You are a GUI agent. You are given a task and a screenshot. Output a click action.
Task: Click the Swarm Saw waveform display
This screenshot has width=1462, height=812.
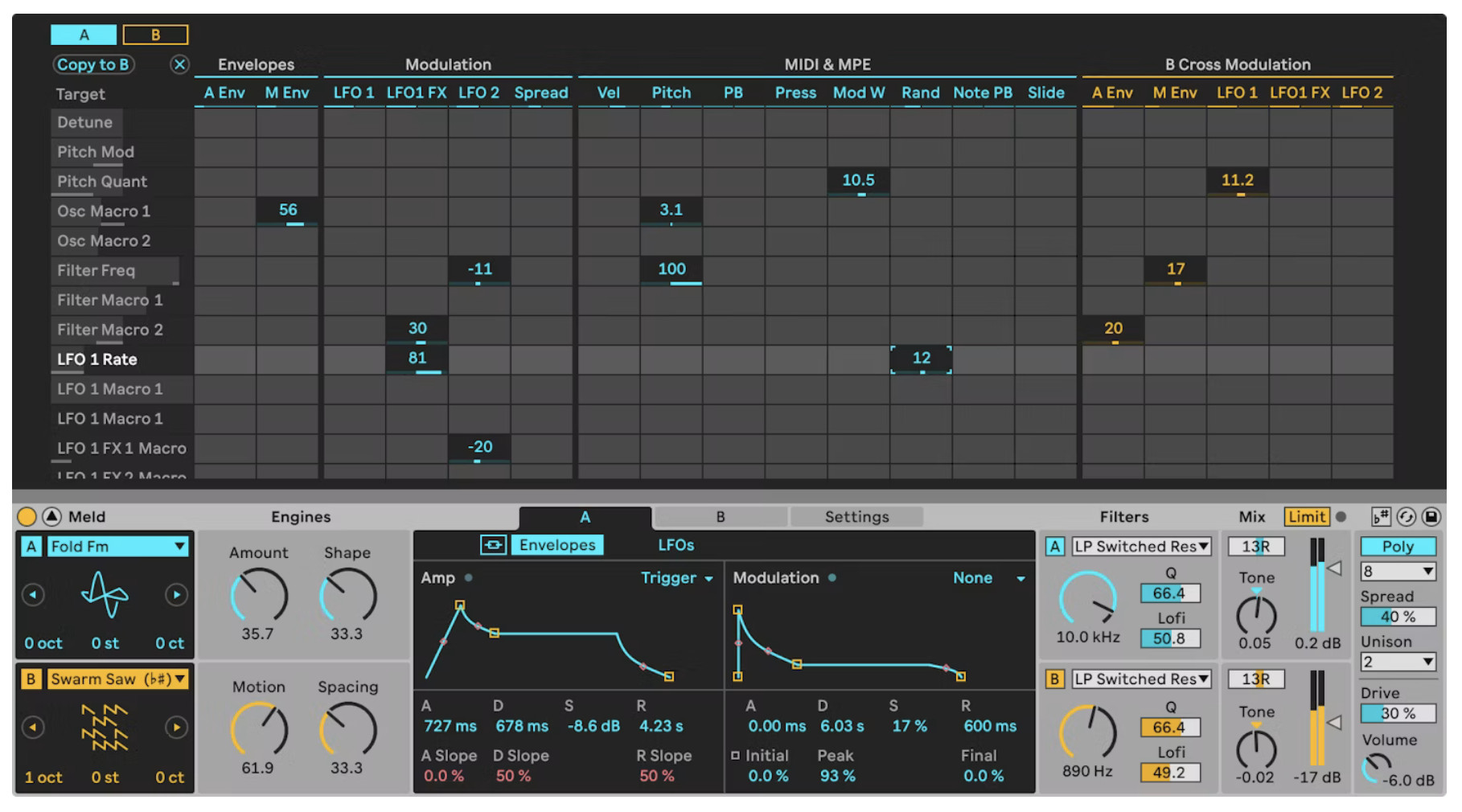(105, 728)
